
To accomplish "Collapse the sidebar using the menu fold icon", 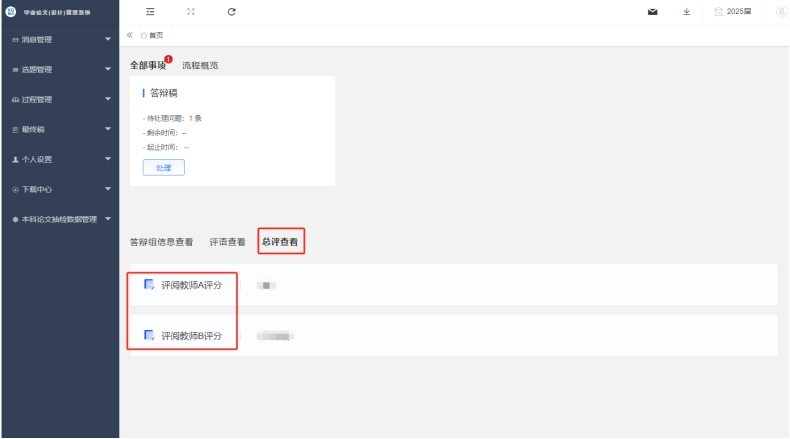I will point(150,11).
